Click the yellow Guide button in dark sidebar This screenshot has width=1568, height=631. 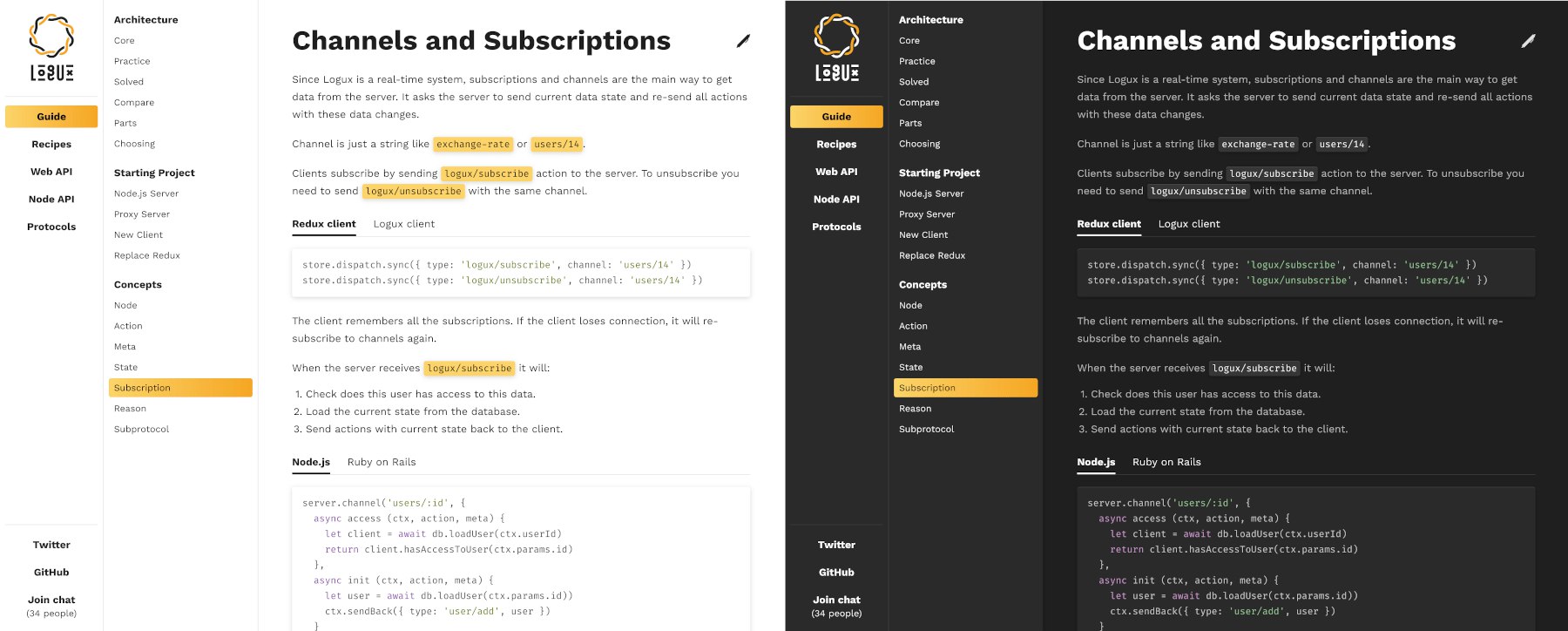coord(836,117)
